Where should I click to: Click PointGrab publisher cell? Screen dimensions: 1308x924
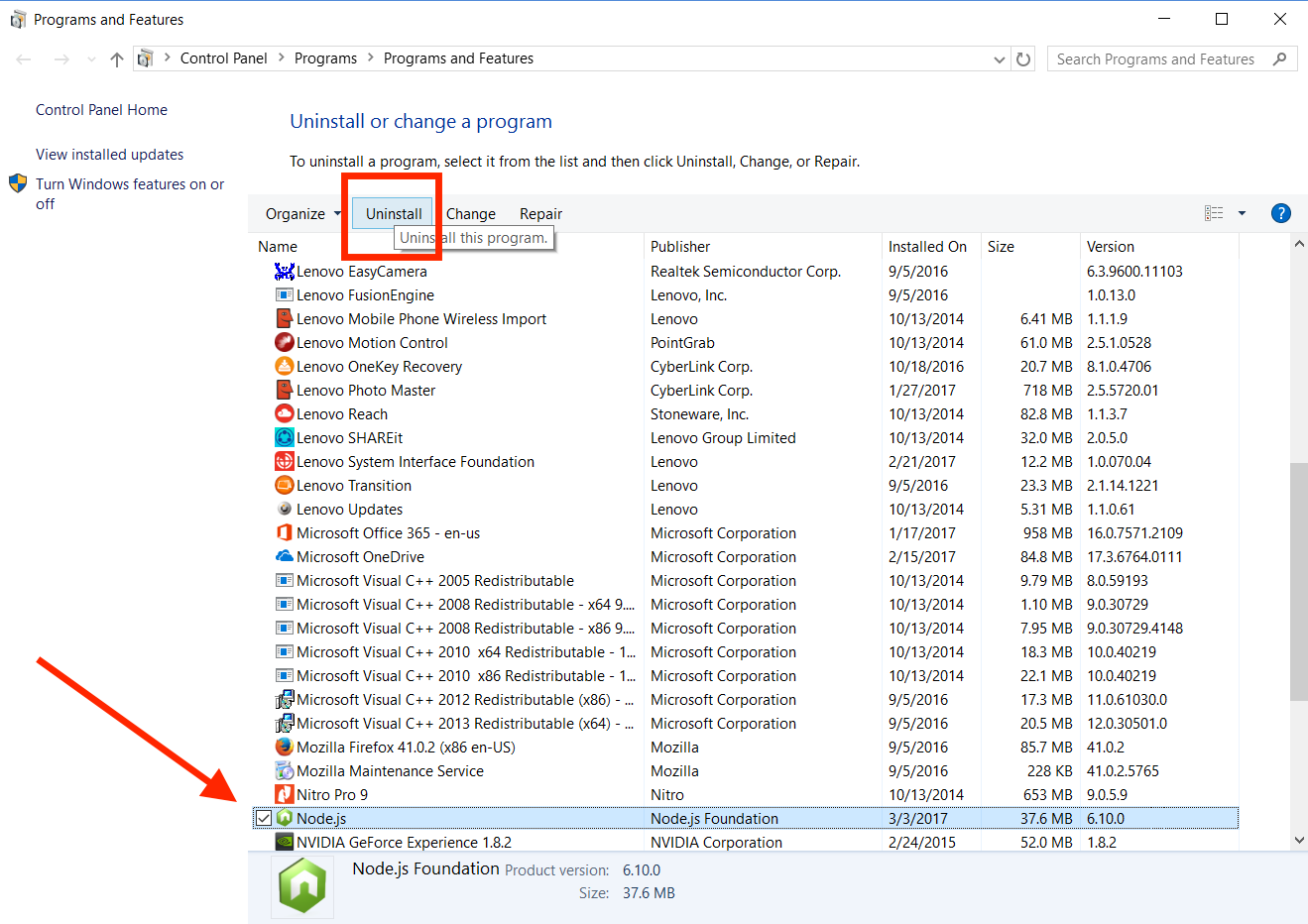point(682,343)
